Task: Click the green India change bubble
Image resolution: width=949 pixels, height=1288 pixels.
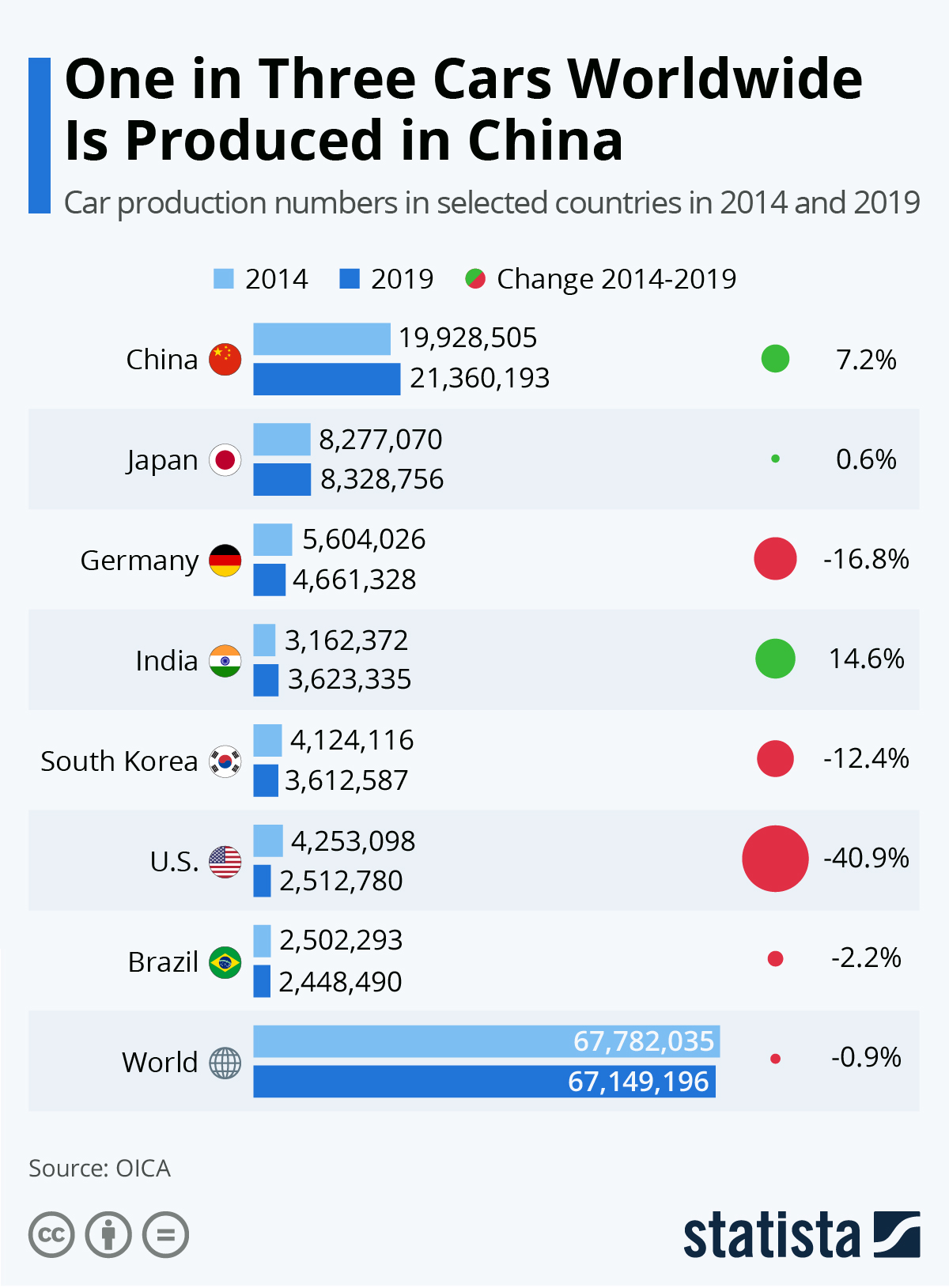Action: coord(775,659)
